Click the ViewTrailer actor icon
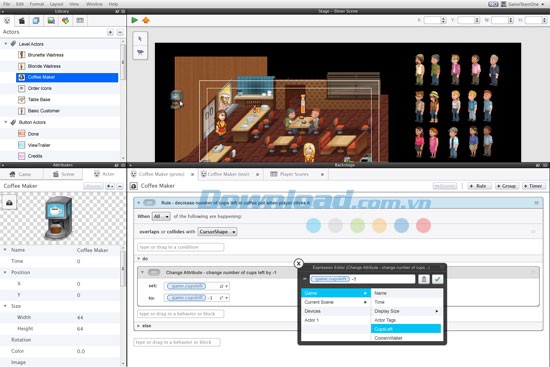This screenshot has width=550, height=367. point(22,145)
